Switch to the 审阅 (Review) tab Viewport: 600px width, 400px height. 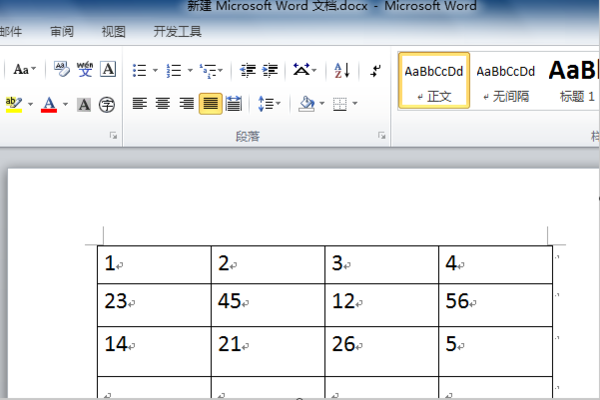(62, 31)
